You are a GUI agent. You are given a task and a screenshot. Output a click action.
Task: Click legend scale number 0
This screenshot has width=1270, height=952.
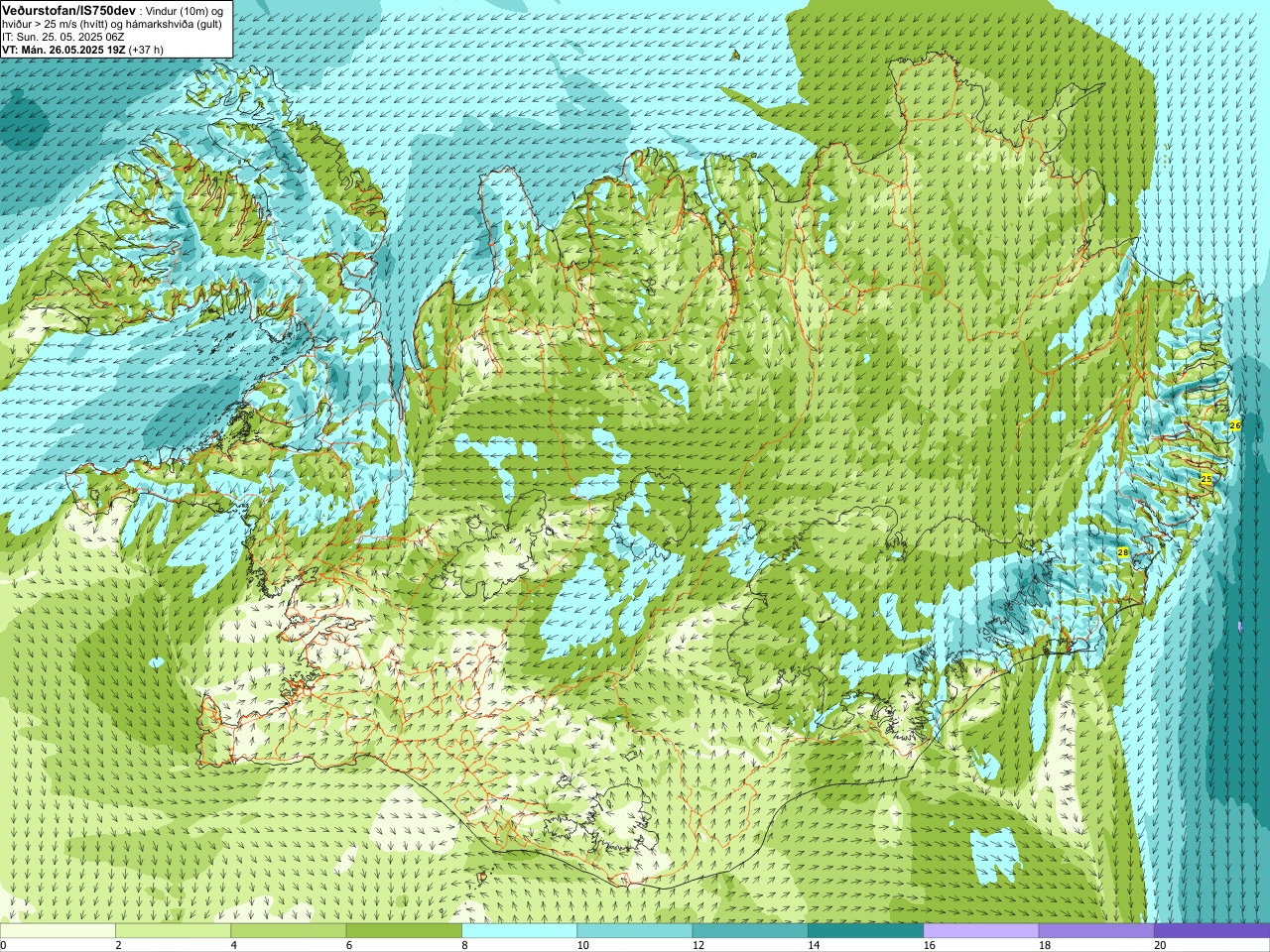click(x=3, y=945)
